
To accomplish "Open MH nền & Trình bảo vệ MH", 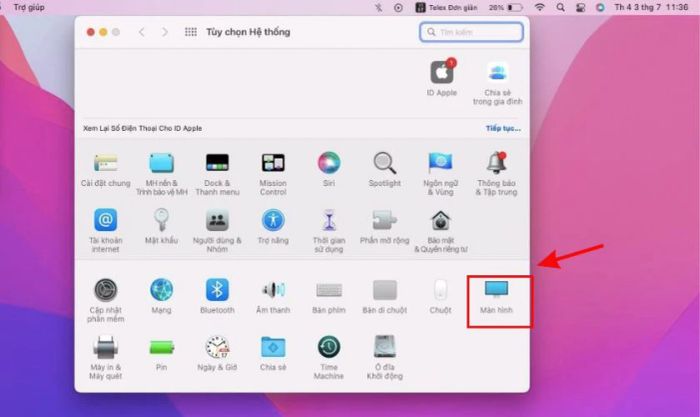I will coord(161,174).
